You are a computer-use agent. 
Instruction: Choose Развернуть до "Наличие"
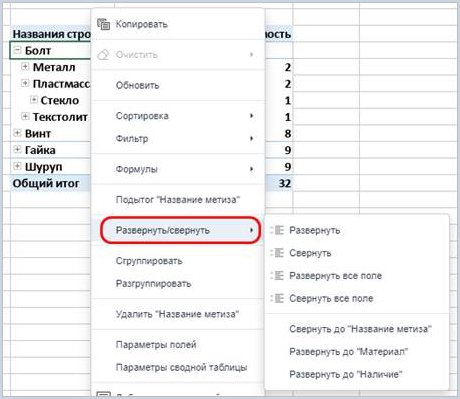[x=357, y=374]
